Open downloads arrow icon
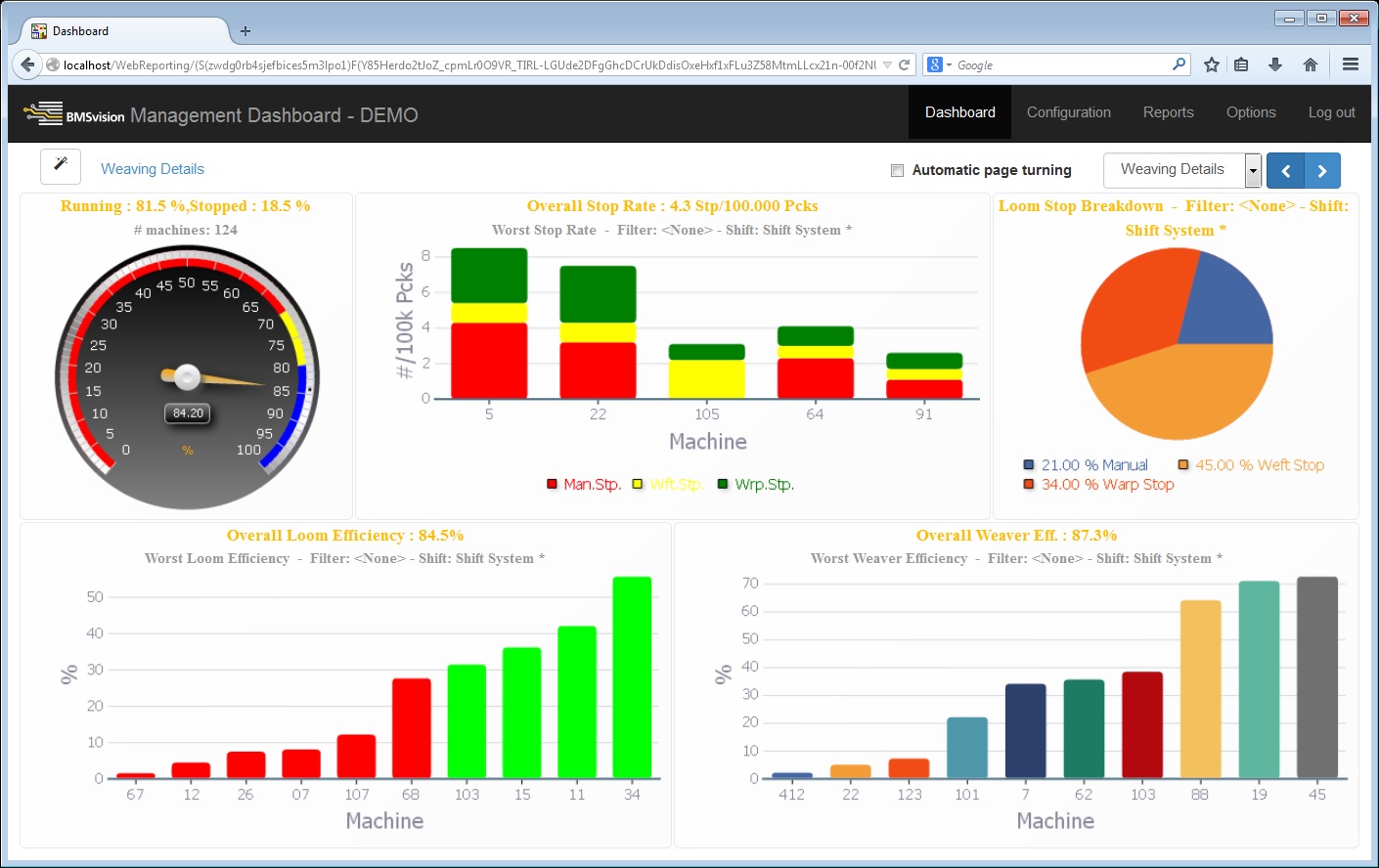This screenshot has width=1379, height=868. click(x=1275, y=65)
